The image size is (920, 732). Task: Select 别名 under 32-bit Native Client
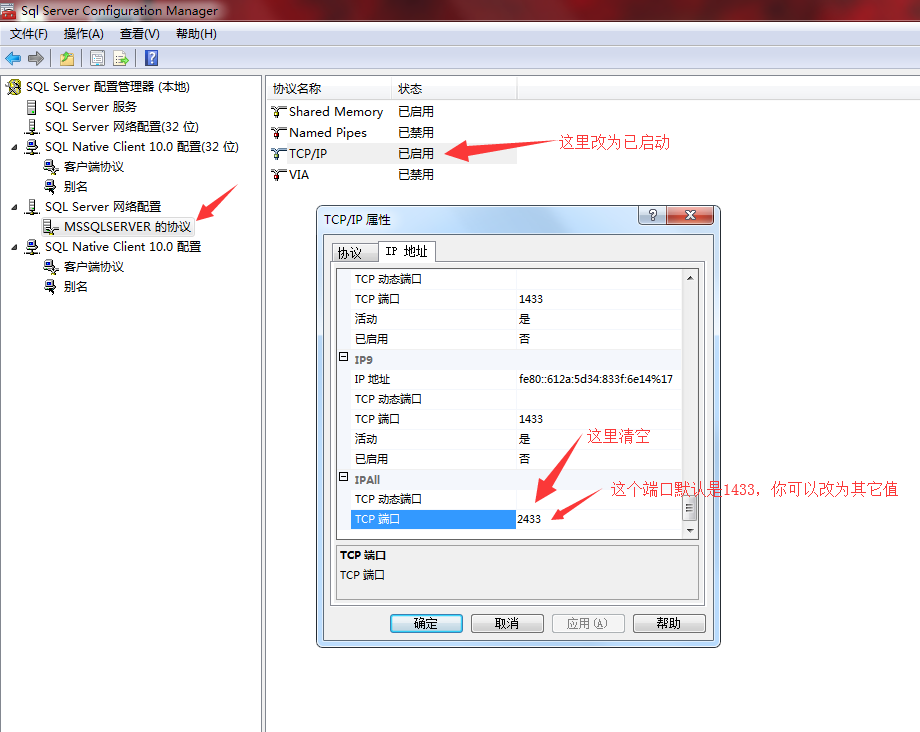click(76, 187)
